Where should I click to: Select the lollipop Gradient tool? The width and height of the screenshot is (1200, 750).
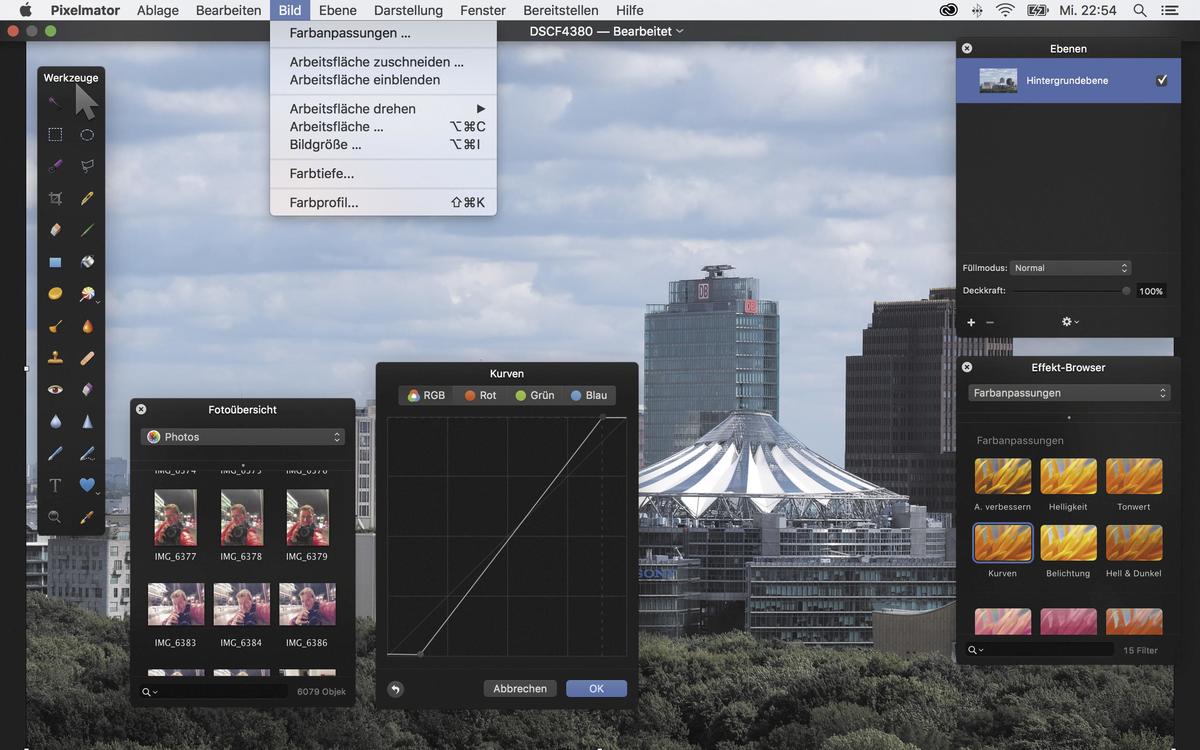click(x=87, y=294)
